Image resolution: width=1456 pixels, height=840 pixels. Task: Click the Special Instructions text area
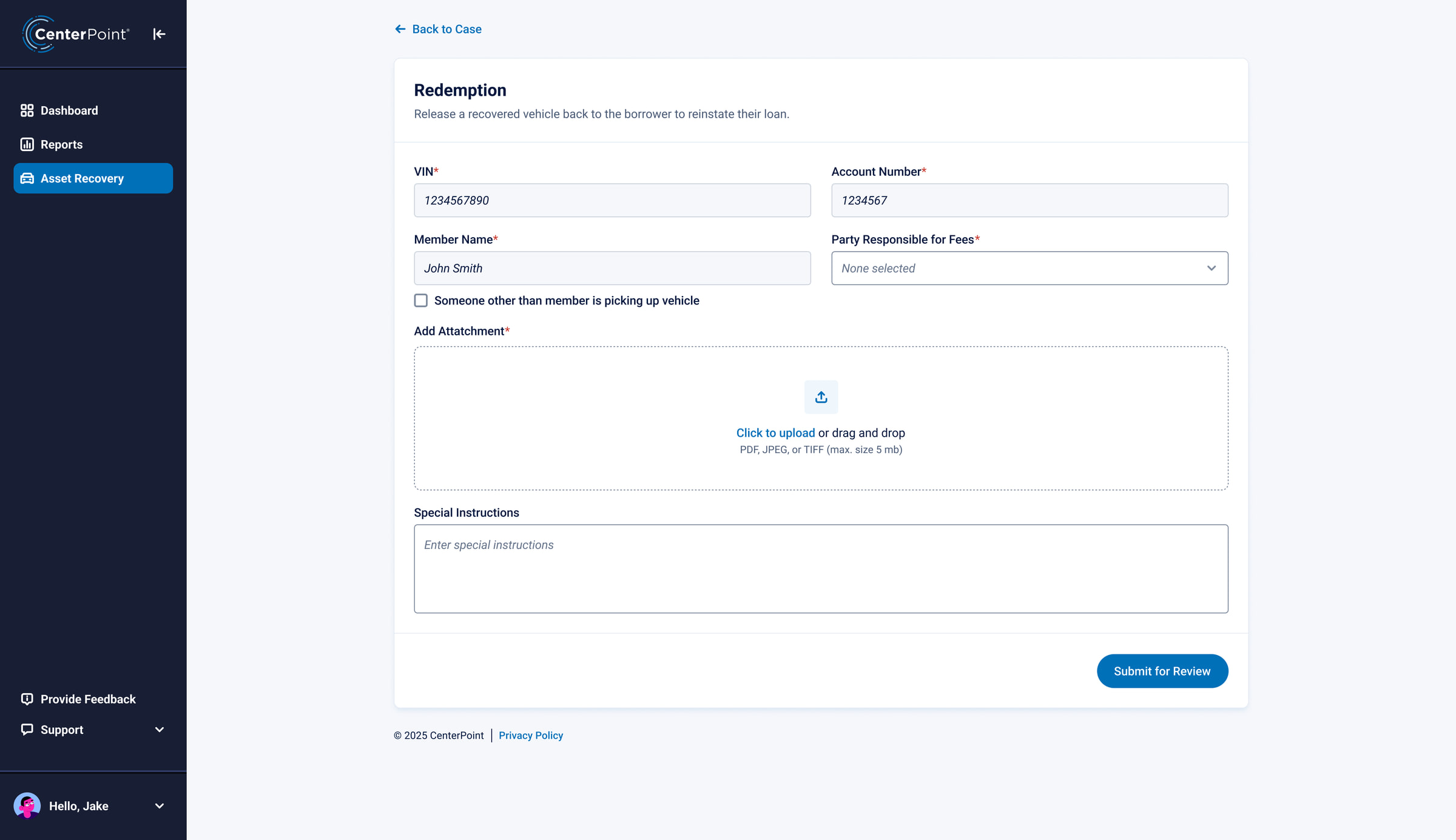pos(821,569)
